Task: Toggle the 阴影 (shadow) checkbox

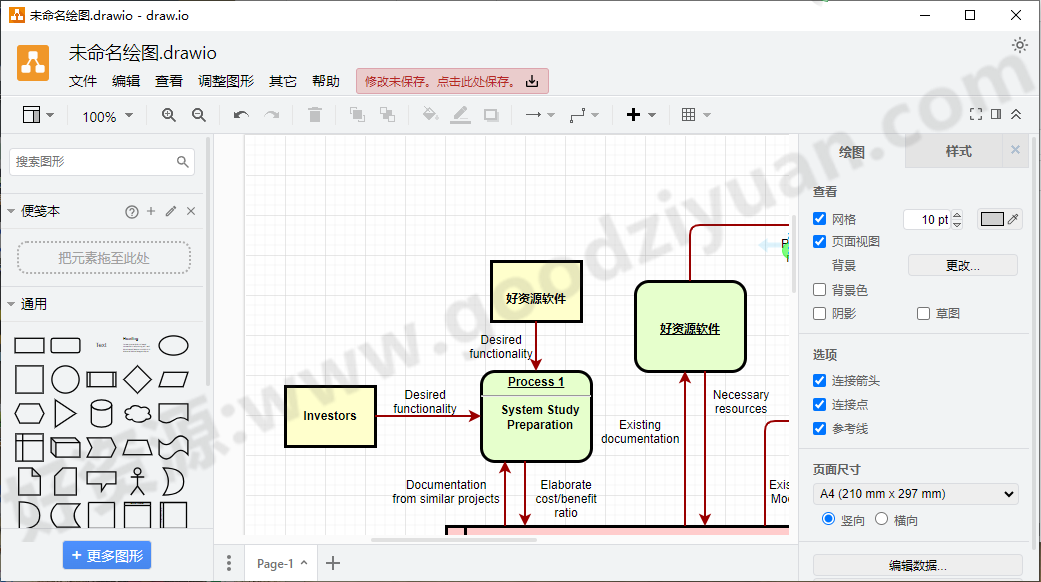Action: tap(819, 313)
